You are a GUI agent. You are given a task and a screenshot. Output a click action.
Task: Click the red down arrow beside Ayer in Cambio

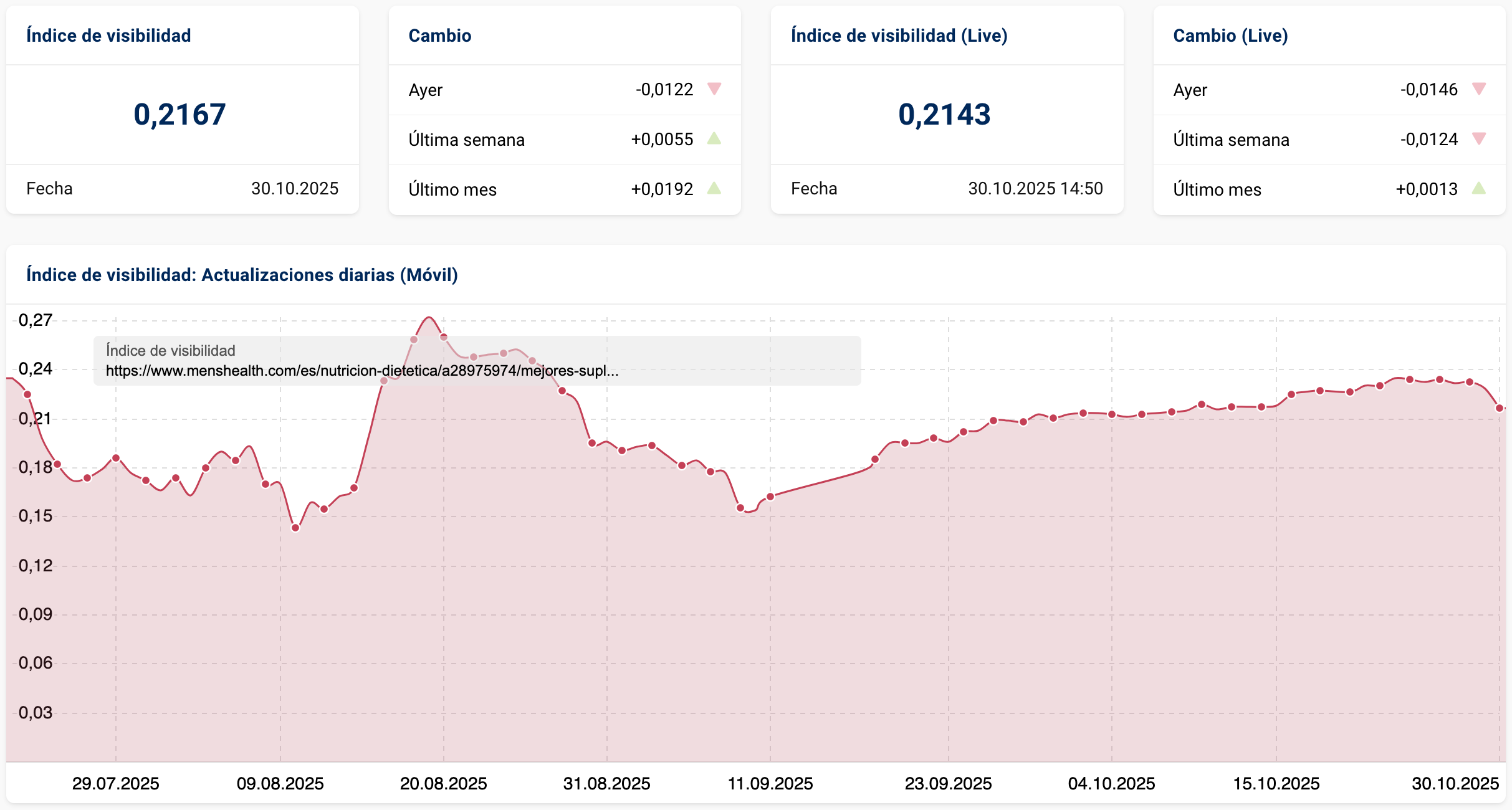(x=714, y=88)
